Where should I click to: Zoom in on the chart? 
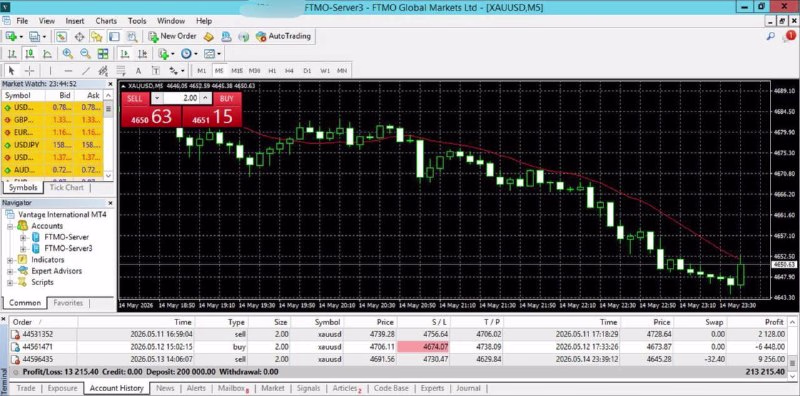(x=67, y=54)
